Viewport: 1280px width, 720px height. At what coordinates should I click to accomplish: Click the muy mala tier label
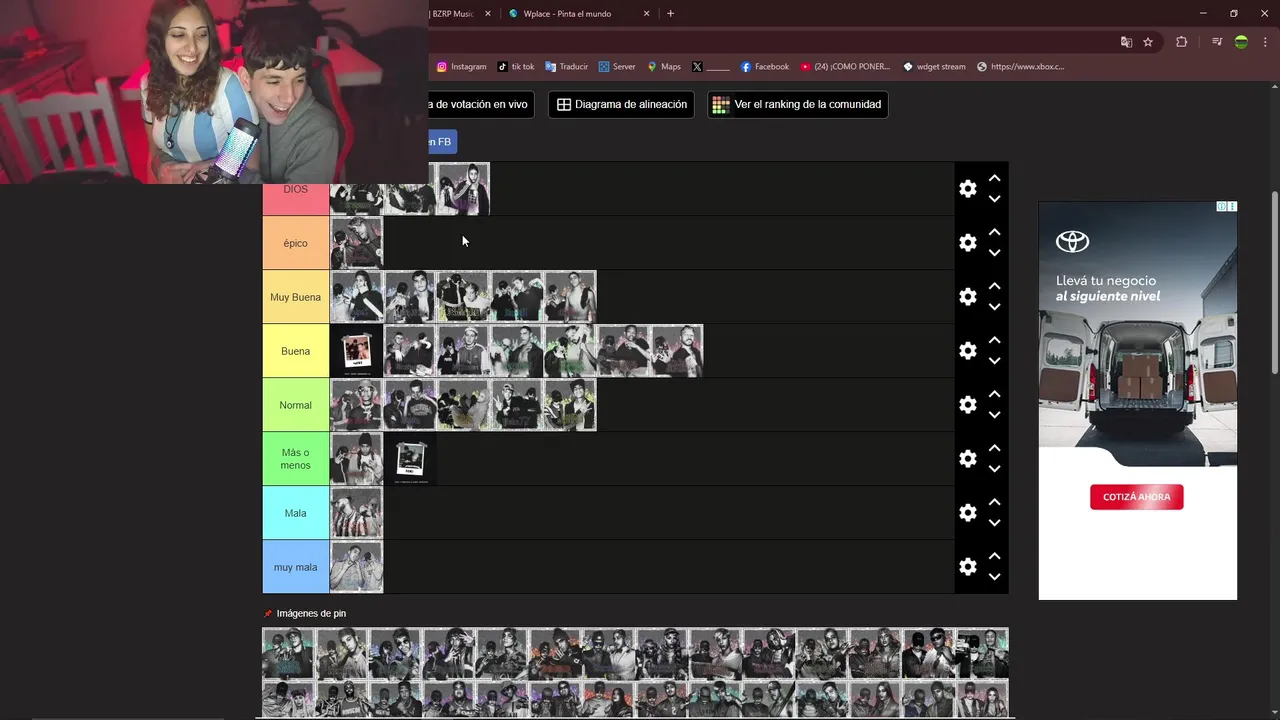296,567
